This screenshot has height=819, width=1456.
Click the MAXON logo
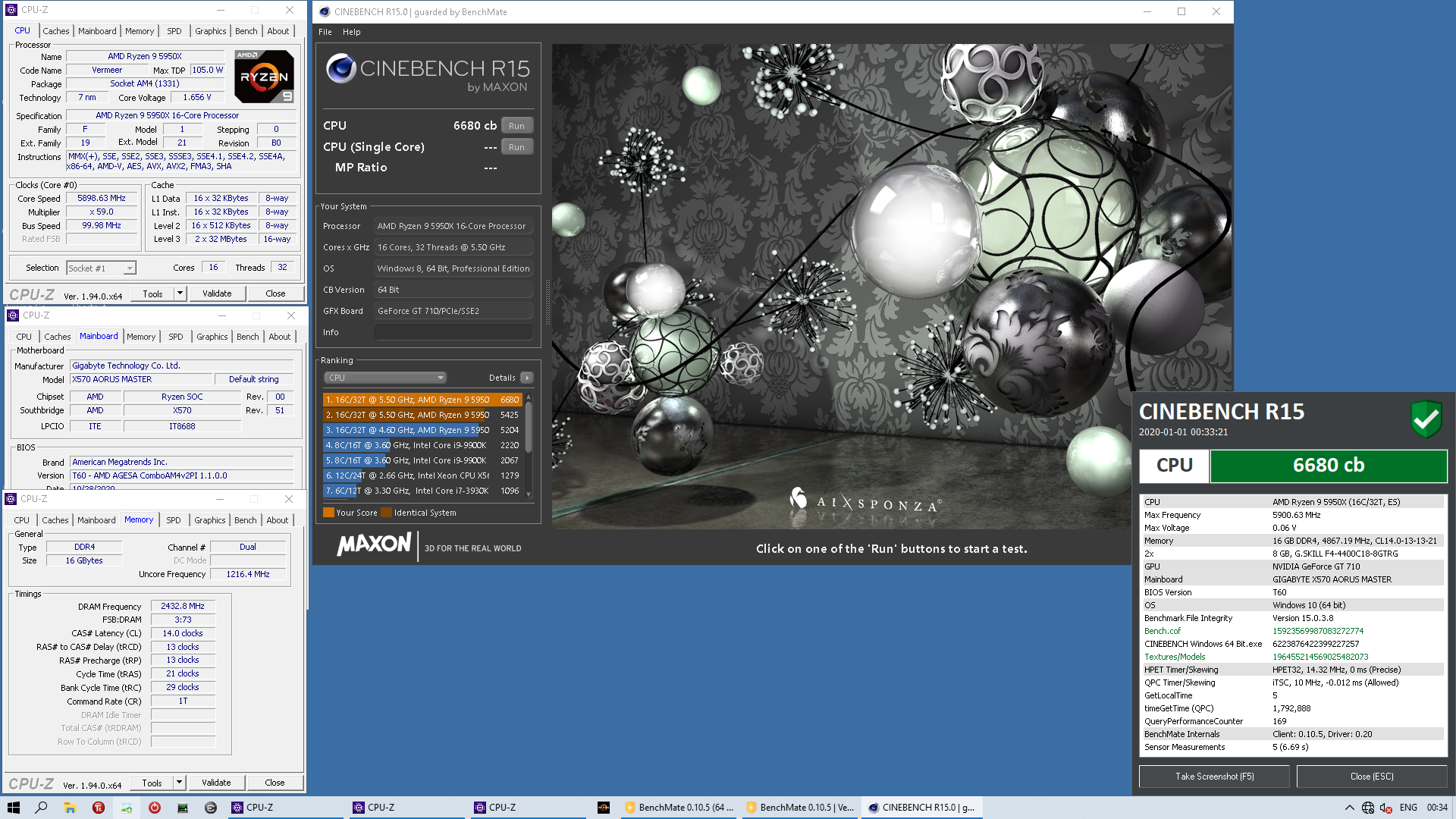coord(374,544)
